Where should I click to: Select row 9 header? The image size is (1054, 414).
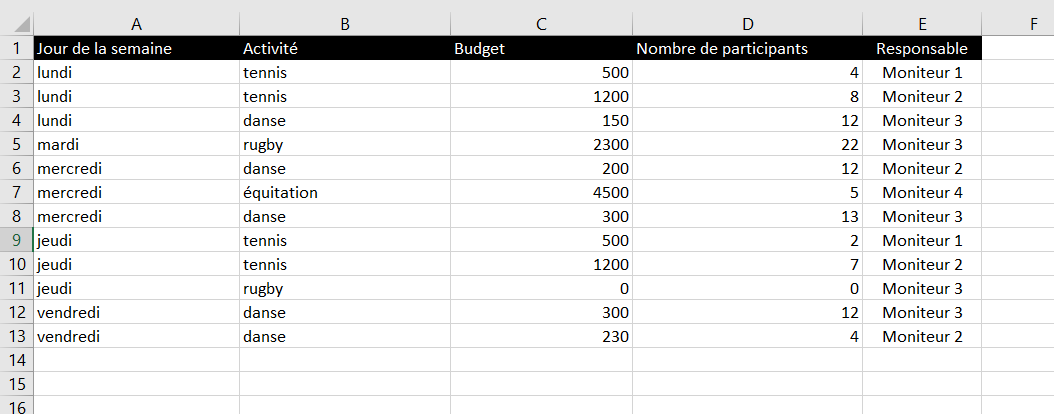16,240
